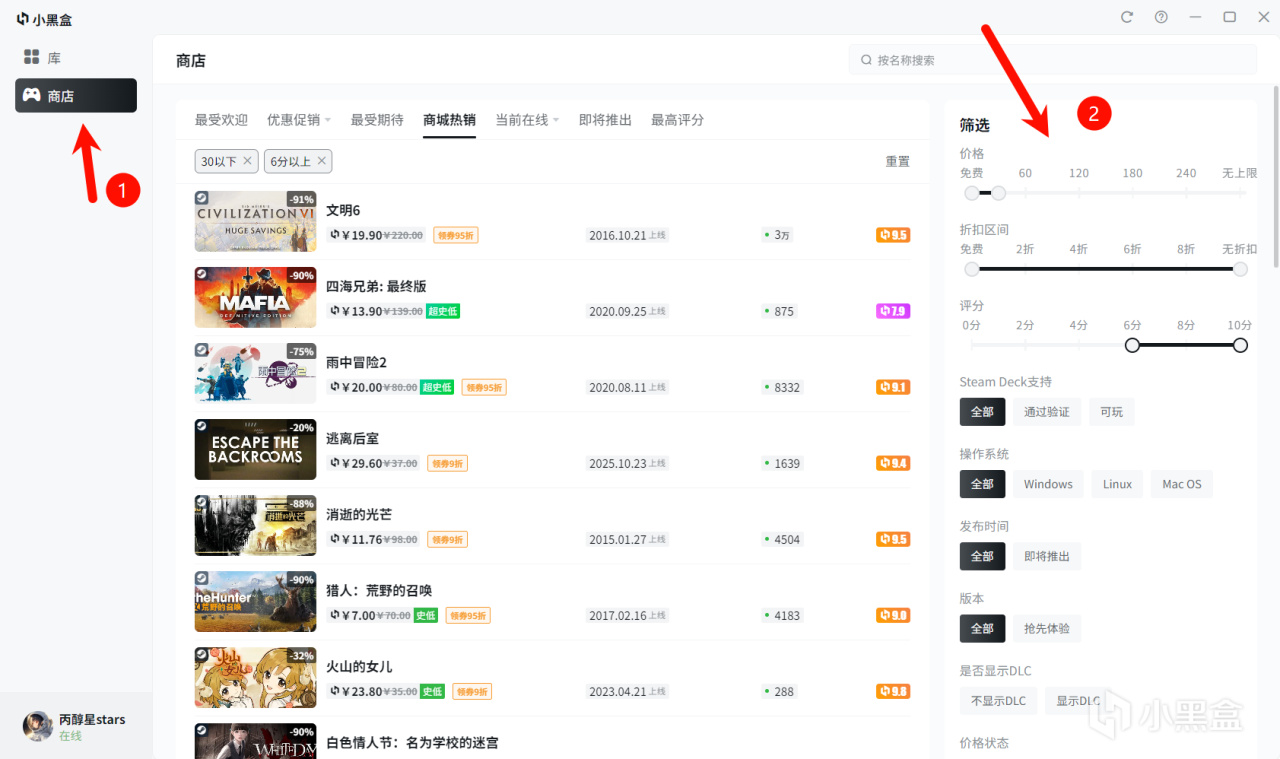Select 全部 under 发布时间
This screenshot has width=1280, height=759.
pos(982,556)
